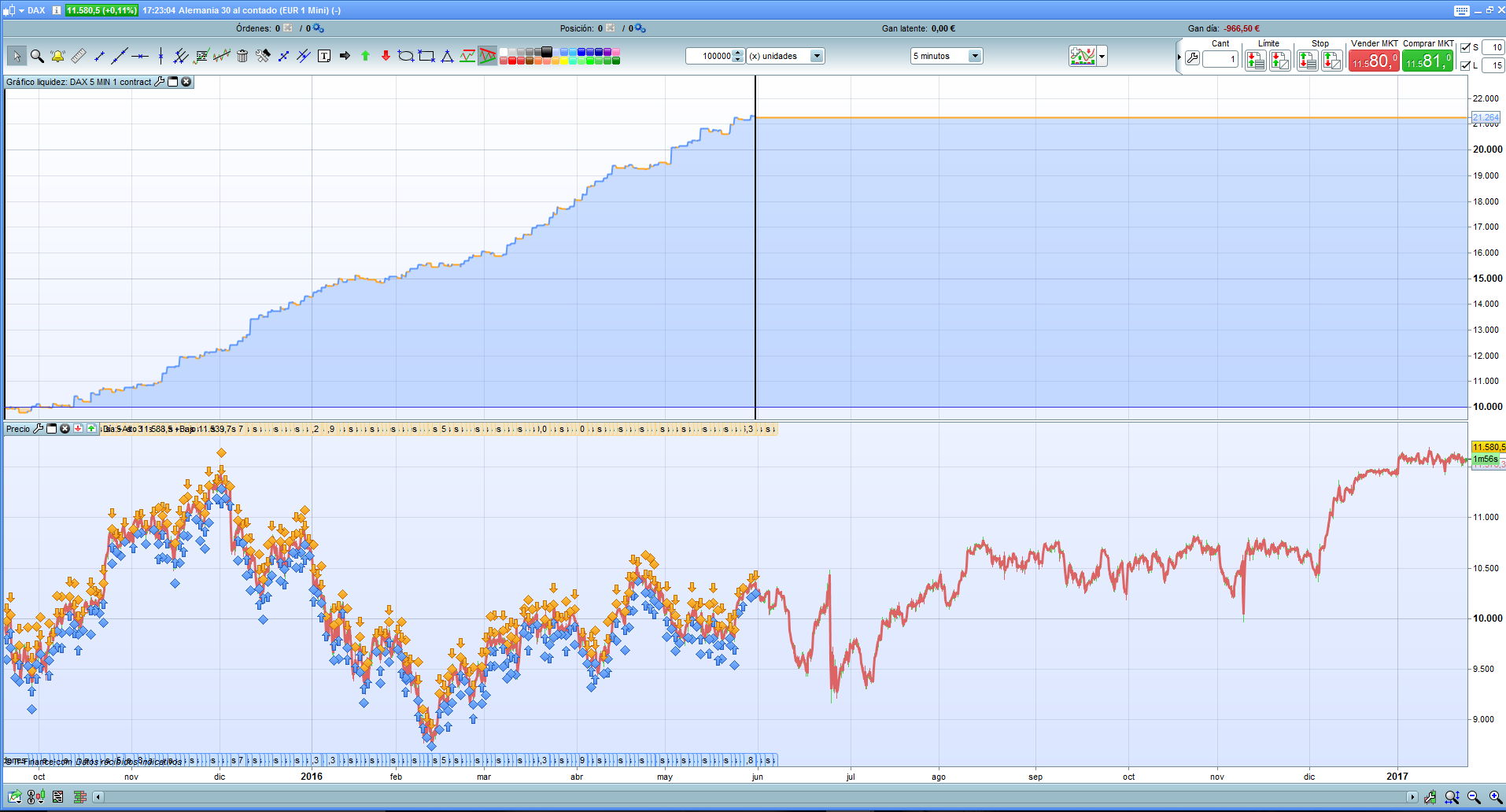Viewport: 1506px width, 812px height.
Task: Pick the bright green color swatch
Action: 590,60
